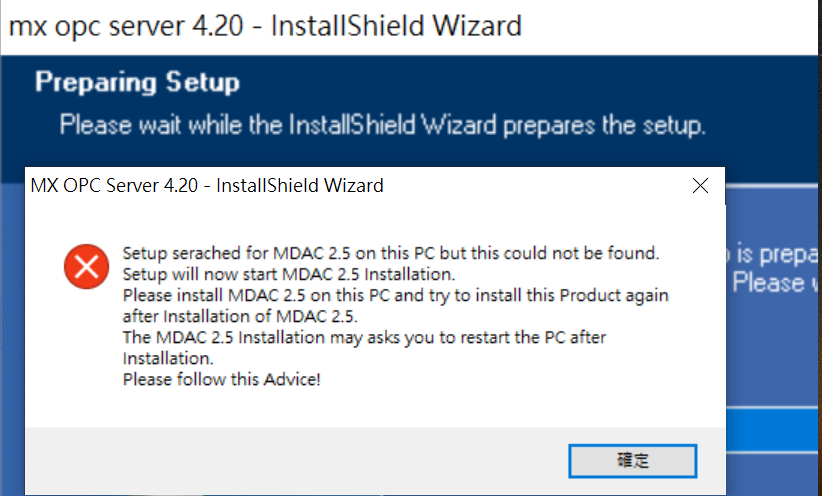Click the red error cross icon

[x=86, y=266]
